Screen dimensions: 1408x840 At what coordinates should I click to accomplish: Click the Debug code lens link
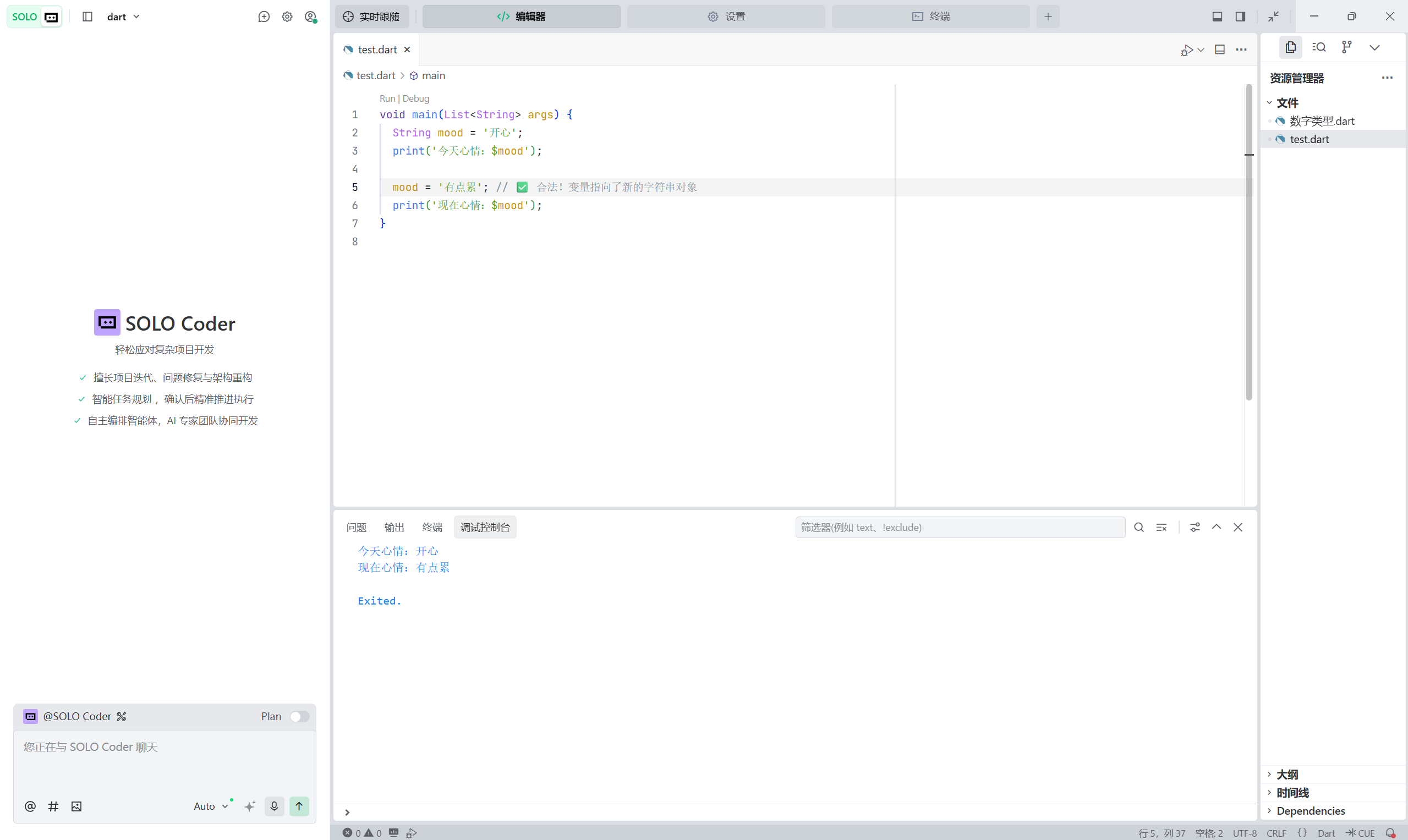[415, 98]
